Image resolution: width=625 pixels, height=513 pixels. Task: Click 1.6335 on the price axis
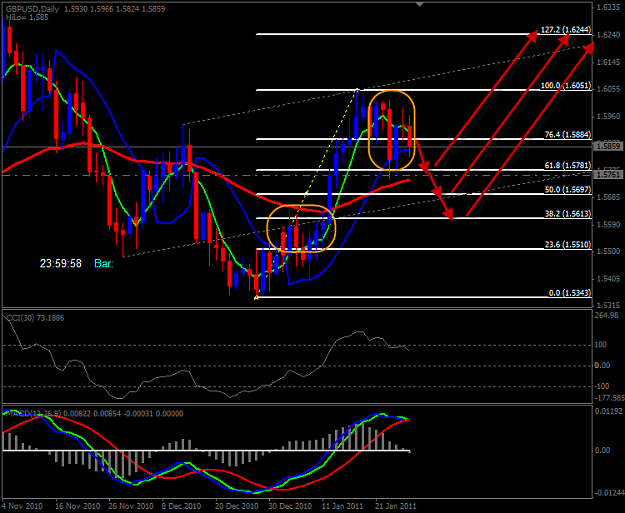(x=609, y=8)
